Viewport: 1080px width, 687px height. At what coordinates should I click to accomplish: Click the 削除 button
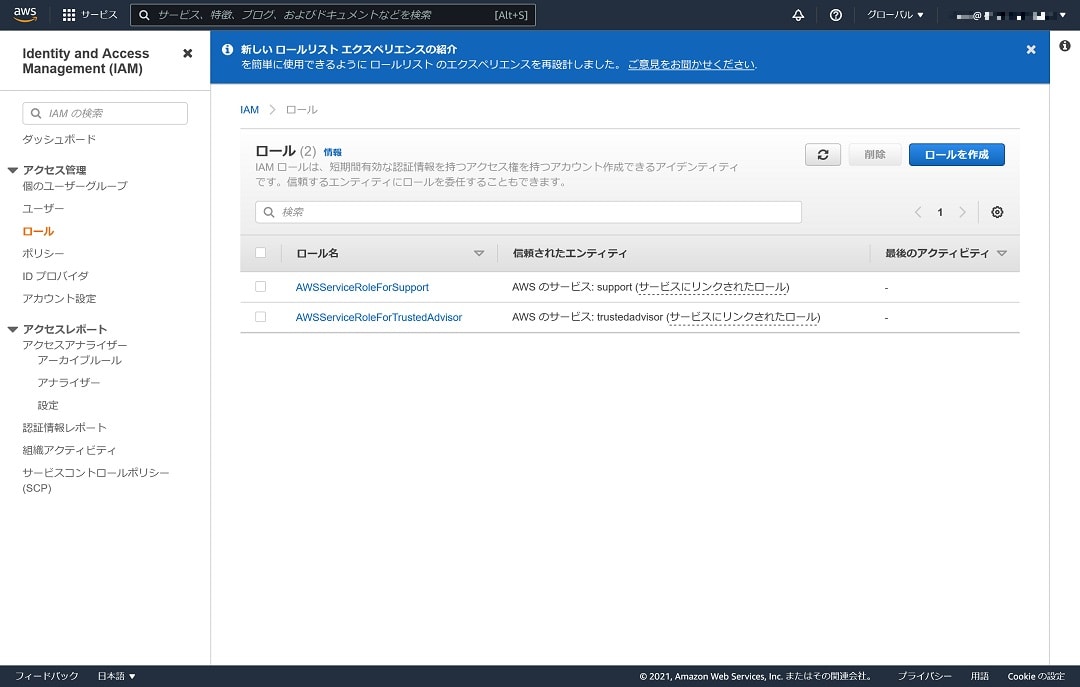tap(875, 154)
